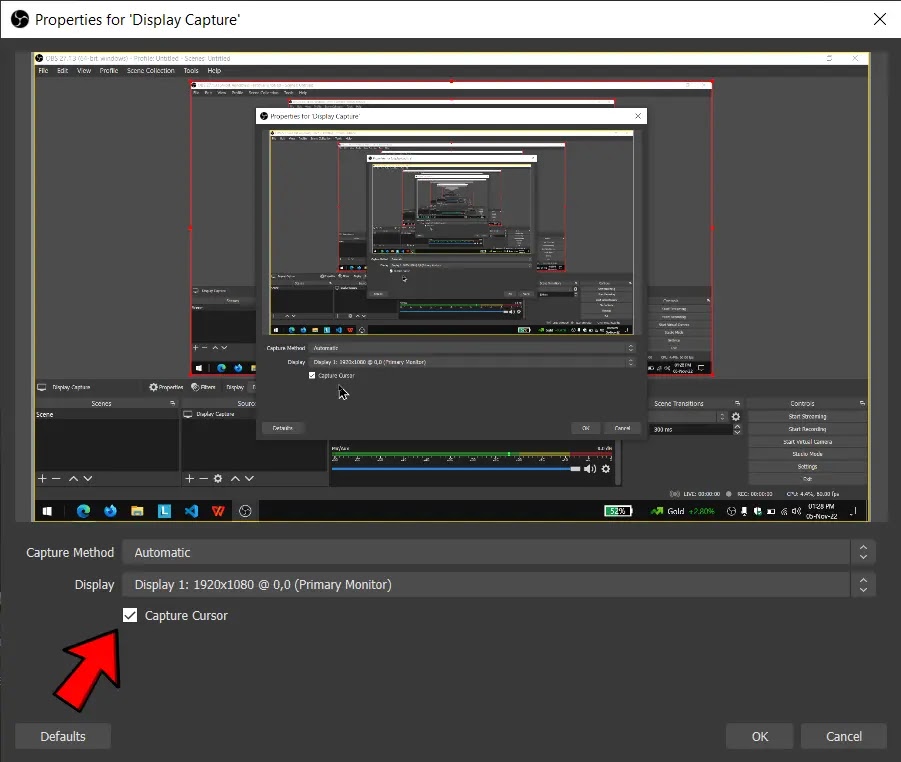Open File Explorer from previewed taskbar
901x762 pixels.
click(137, 511)
